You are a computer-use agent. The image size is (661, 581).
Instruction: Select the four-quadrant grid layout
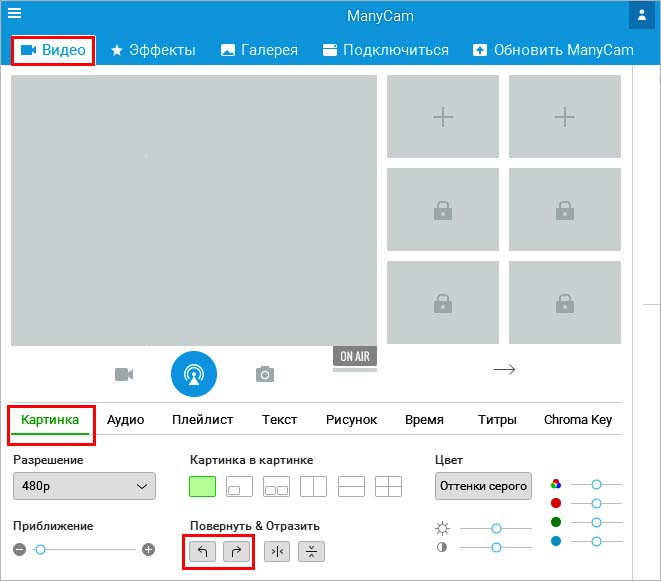(388, 487)
